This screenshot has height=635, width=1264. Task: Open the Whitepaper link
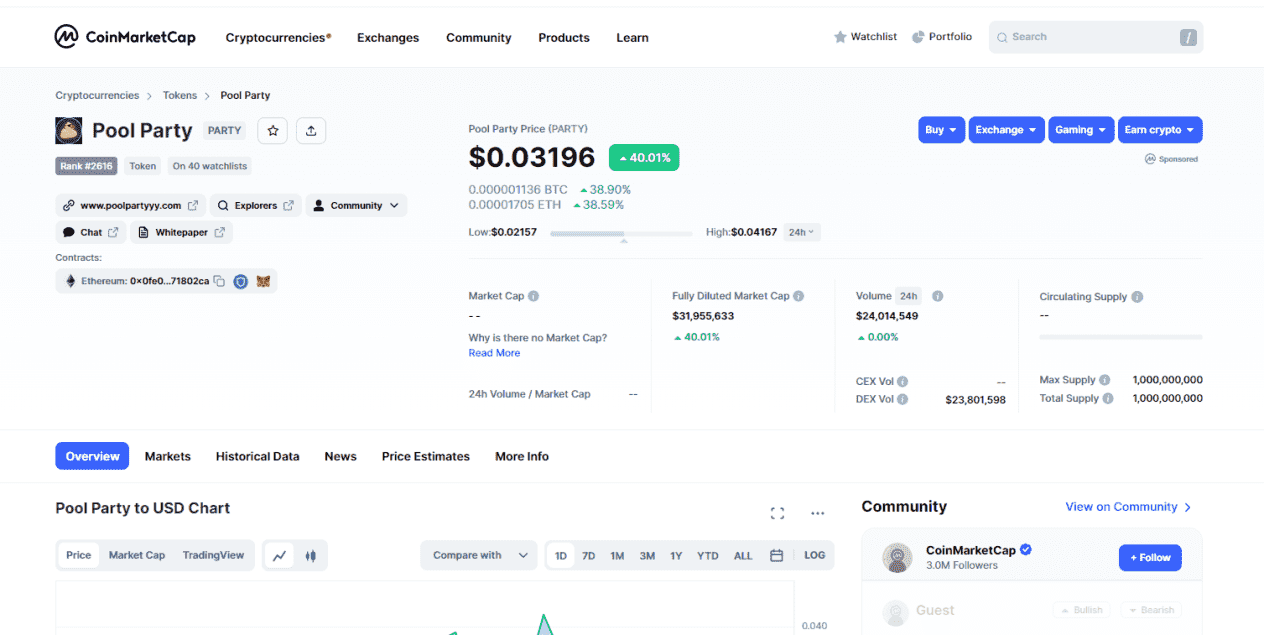[181, 232]
